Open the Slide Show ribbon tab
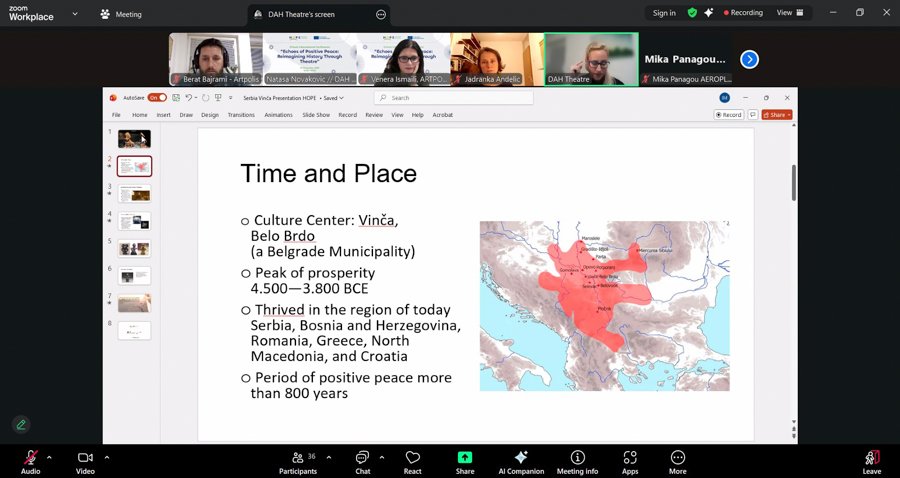Image resolution: width=900 pixels, height=478 pixels. [316, 115]
